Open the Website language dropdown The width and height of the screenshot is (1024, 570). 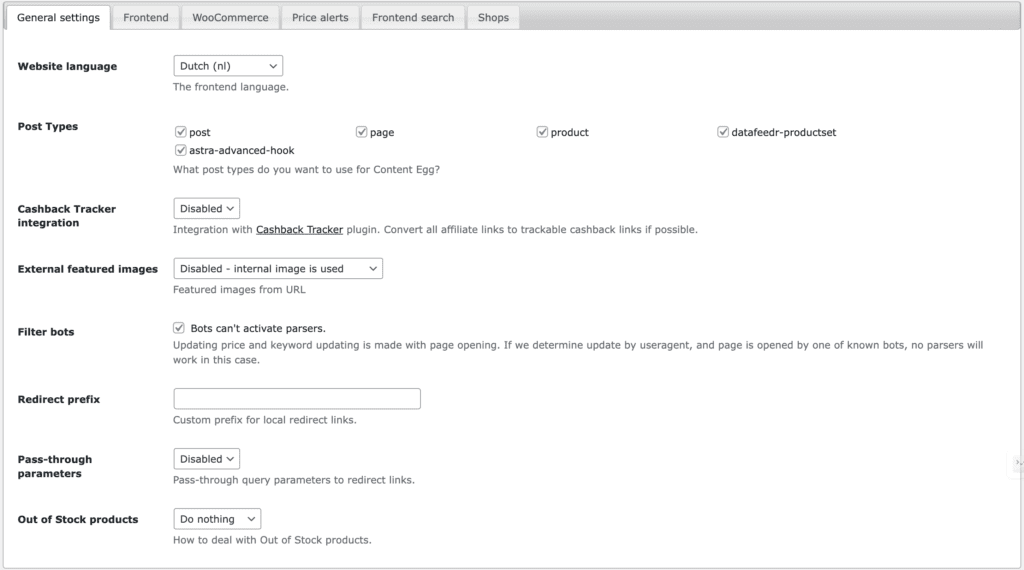pos(228,66)
